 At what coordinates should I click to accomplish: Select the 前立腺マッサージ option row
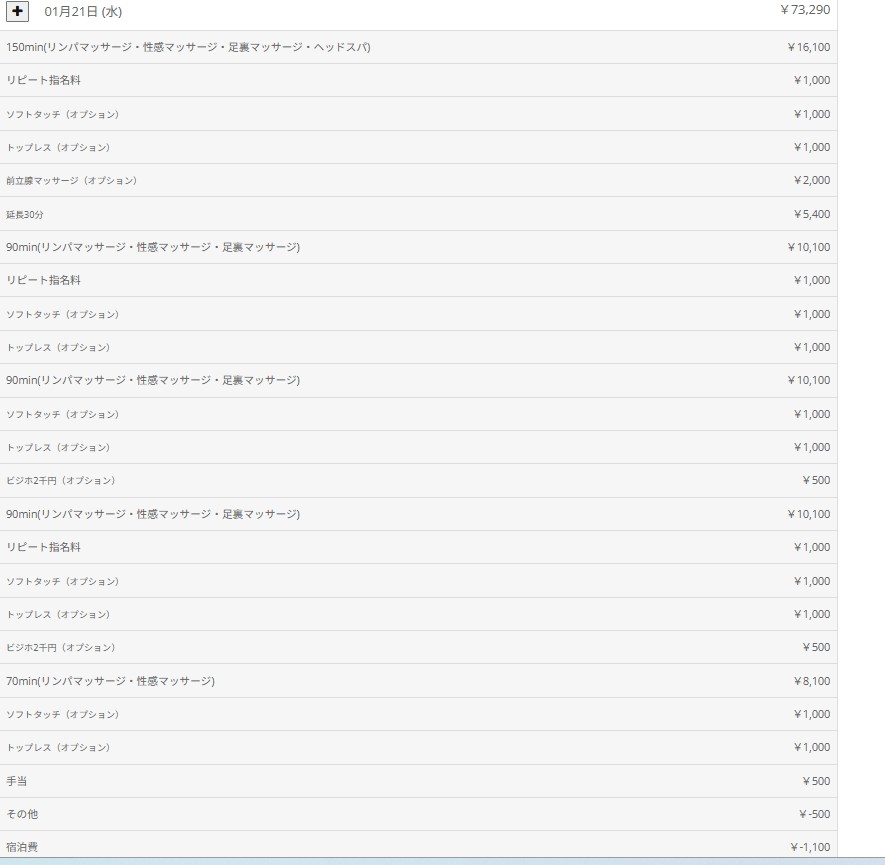(x=72, y=181)
